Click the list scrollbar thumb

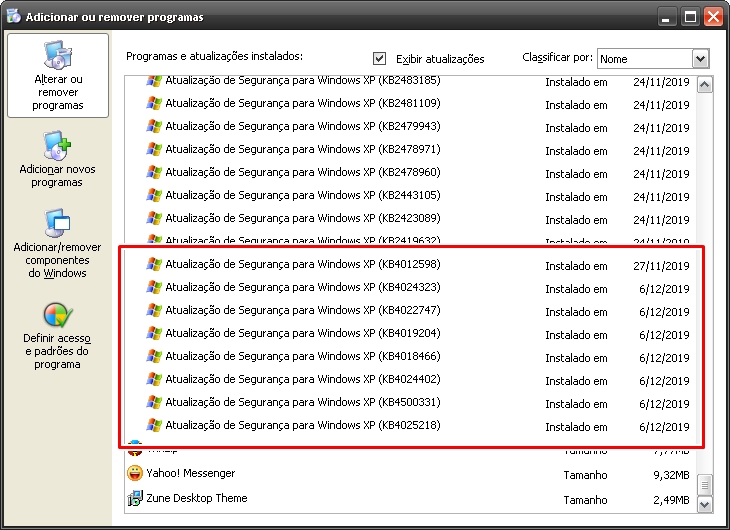tap(704, 485)
